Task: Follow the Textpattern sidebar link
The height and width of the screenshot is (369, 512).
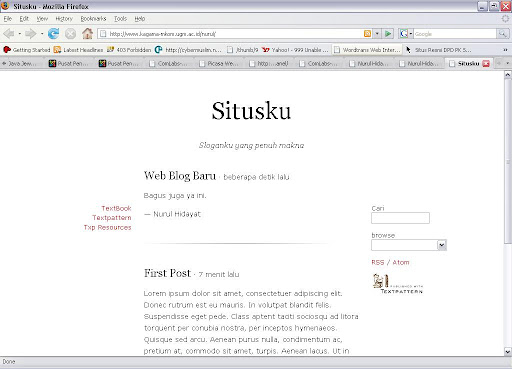Action: pos(112,218)
